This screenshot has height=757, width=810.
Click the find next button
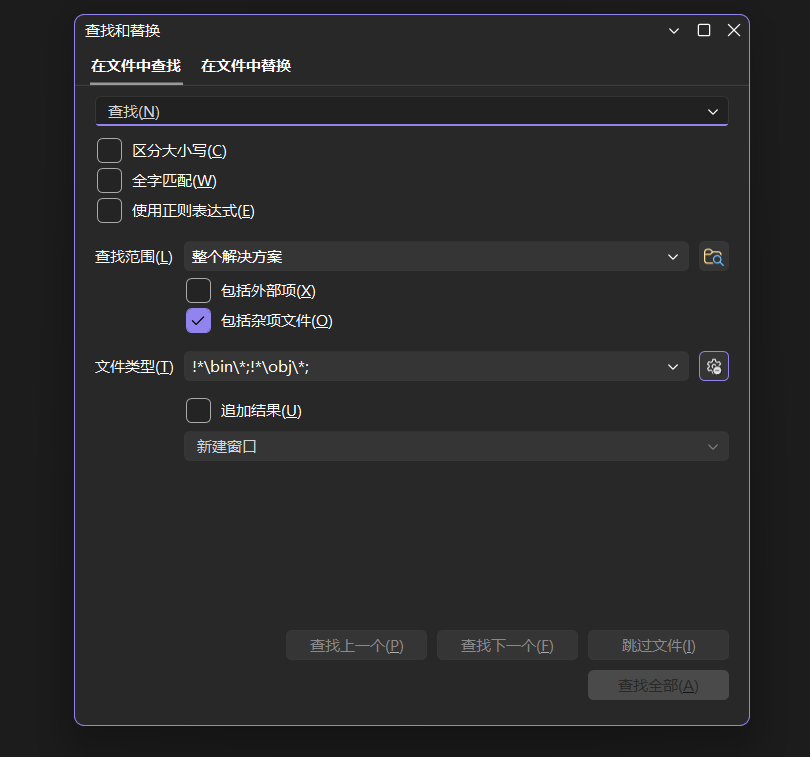tap(507, 645)
